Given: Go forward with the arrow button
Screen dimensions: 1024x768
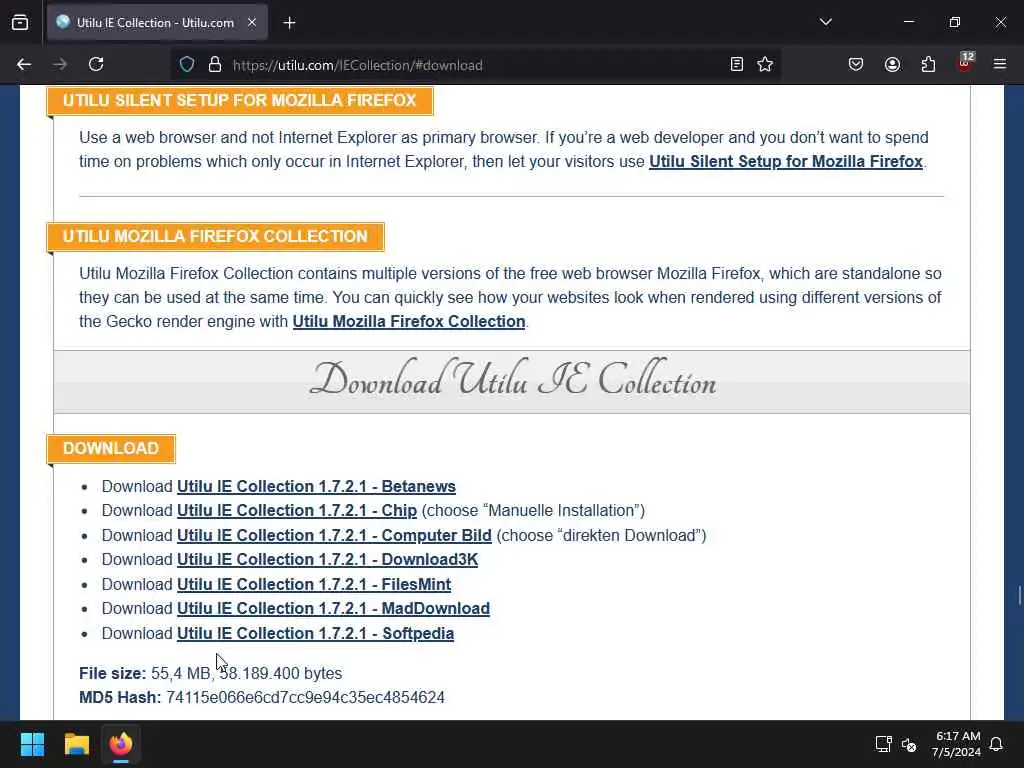Looking at the screenshot, I should 60,64.
